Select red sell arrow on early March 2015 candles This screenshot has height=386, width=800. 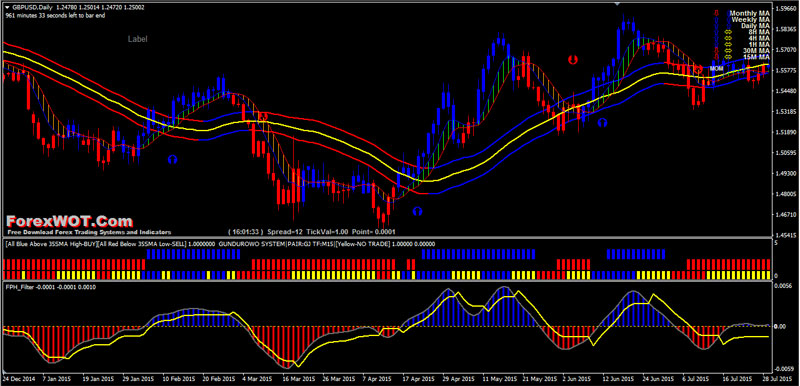263,116
